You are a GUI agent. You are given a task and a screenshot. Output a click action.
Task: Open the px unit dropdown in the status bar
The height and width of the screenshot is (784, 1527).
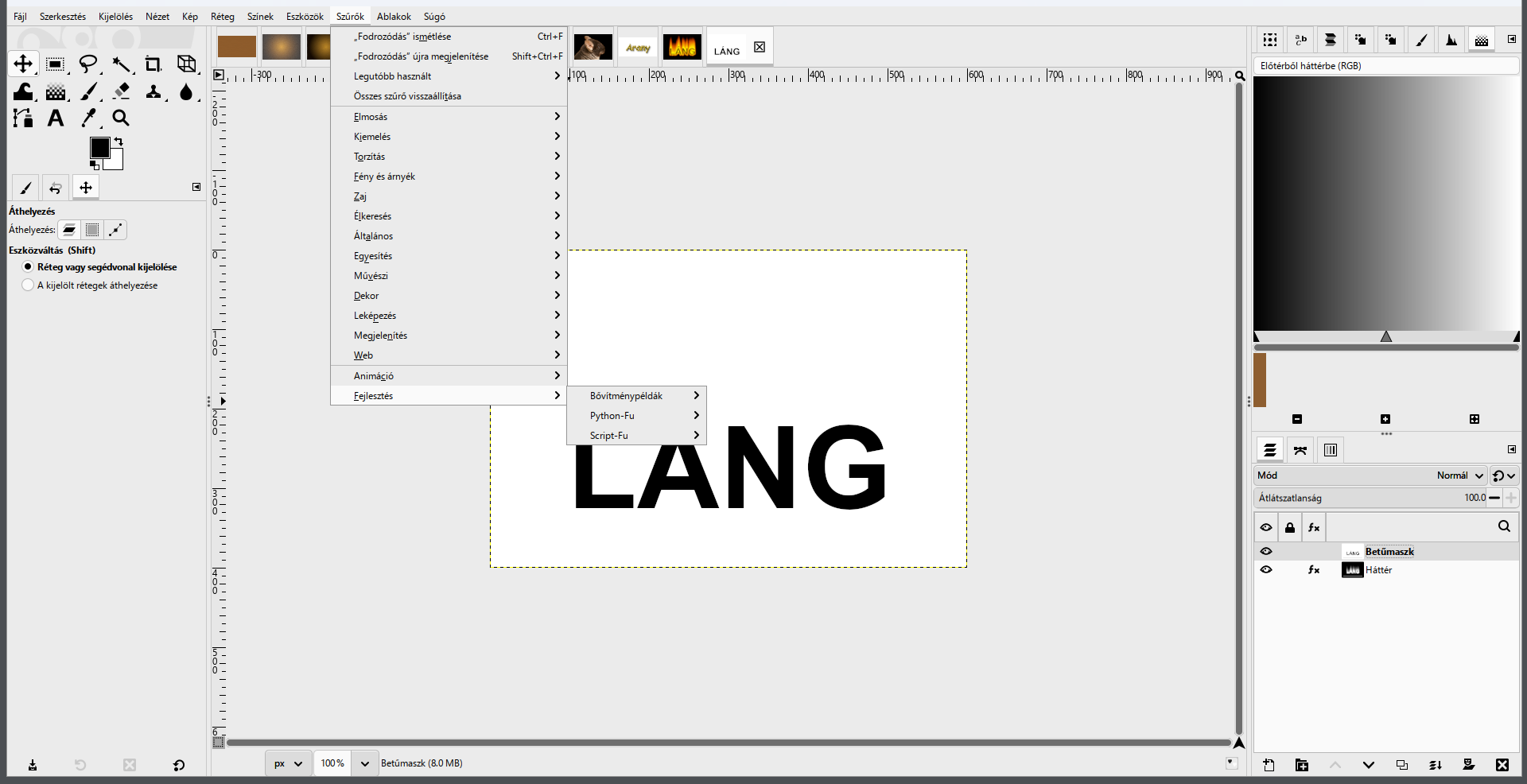click(289, 763)
